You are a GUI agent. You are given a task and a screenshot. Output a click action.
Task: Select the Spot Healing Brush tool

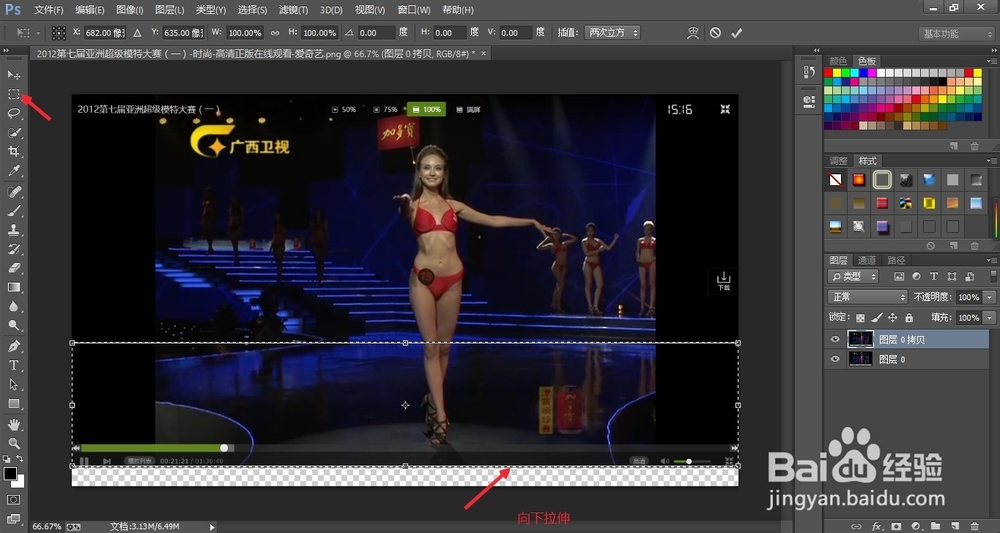(x=13, y=191)
